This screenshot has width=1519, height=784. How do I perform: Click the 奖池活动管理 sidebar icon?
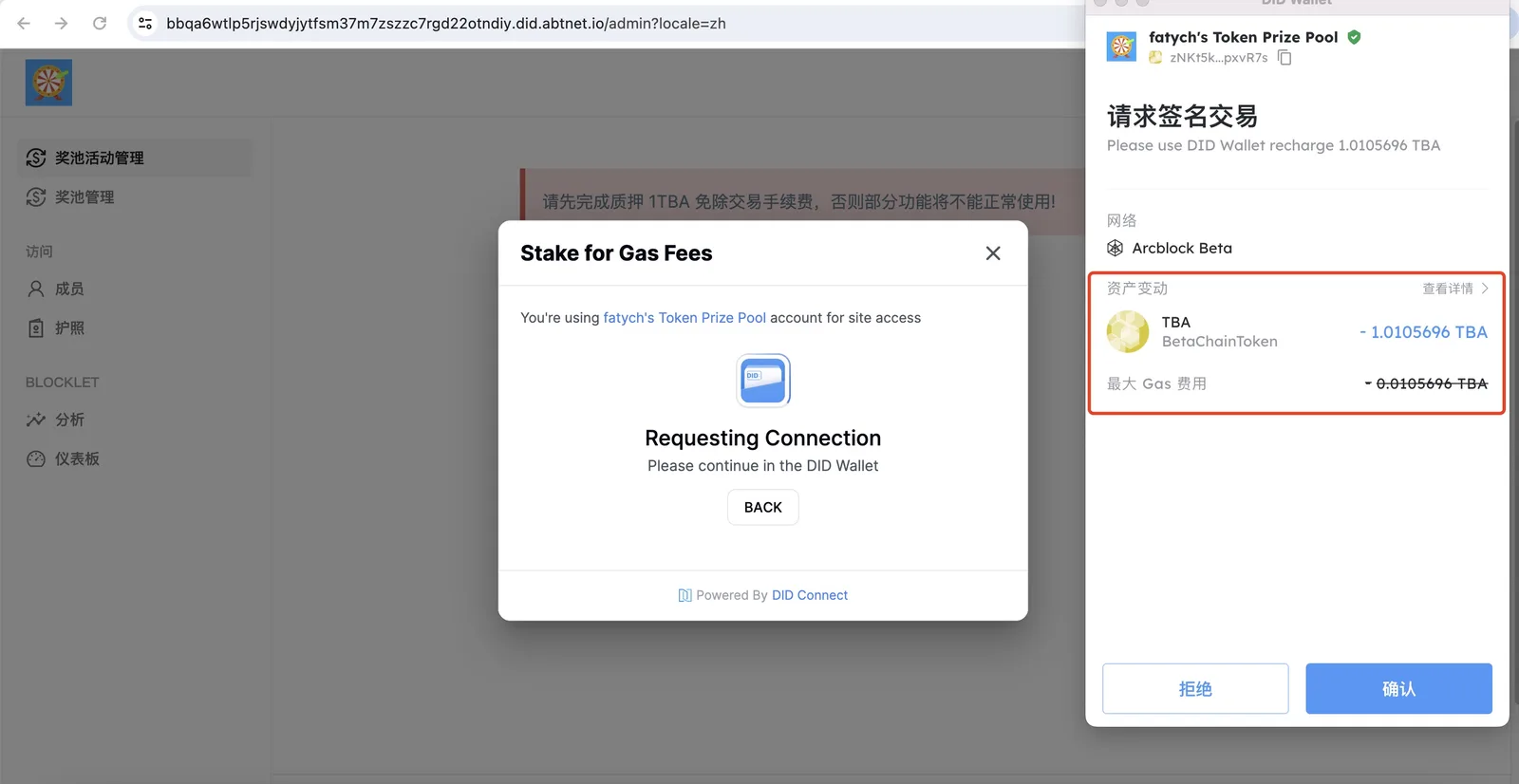click(x=36, y=158)
